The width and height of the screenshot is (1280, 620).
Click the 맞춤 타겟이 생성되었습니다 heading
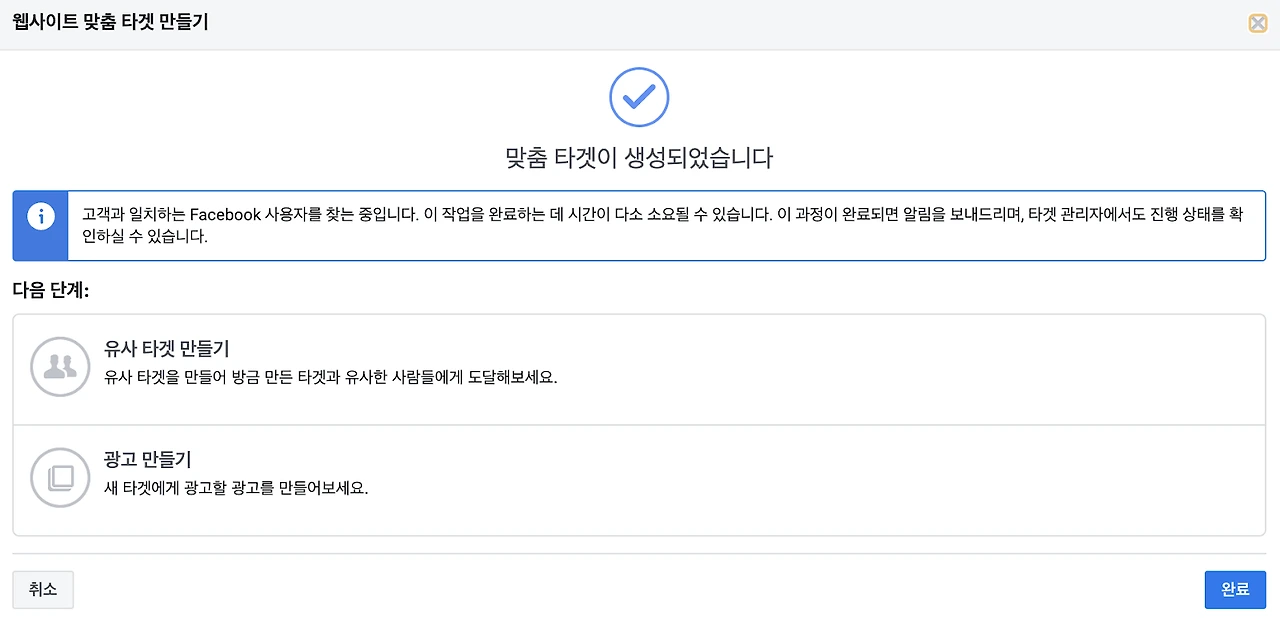[639, 158]
